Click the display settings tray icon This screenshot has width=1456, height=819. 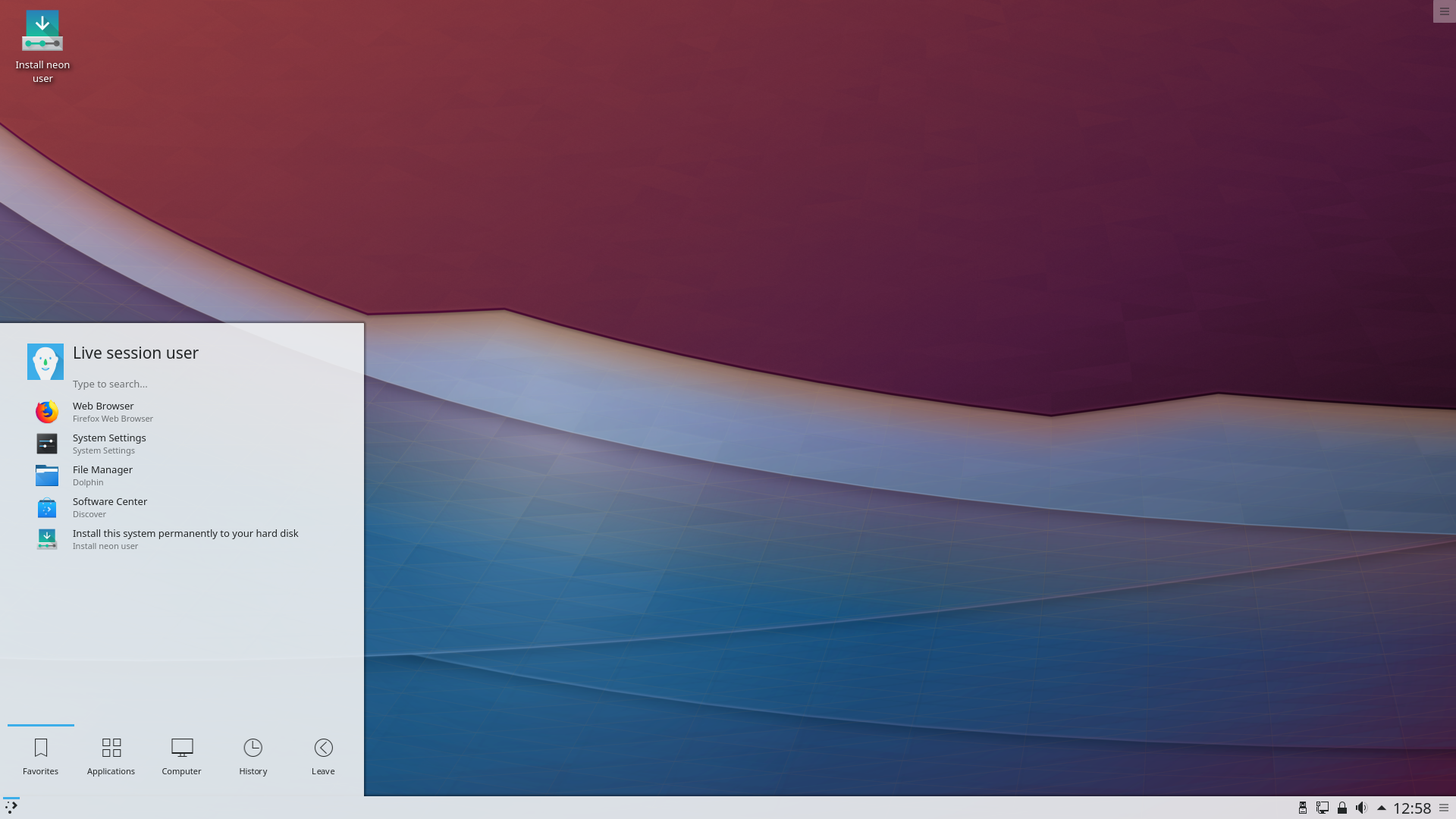1322,808
